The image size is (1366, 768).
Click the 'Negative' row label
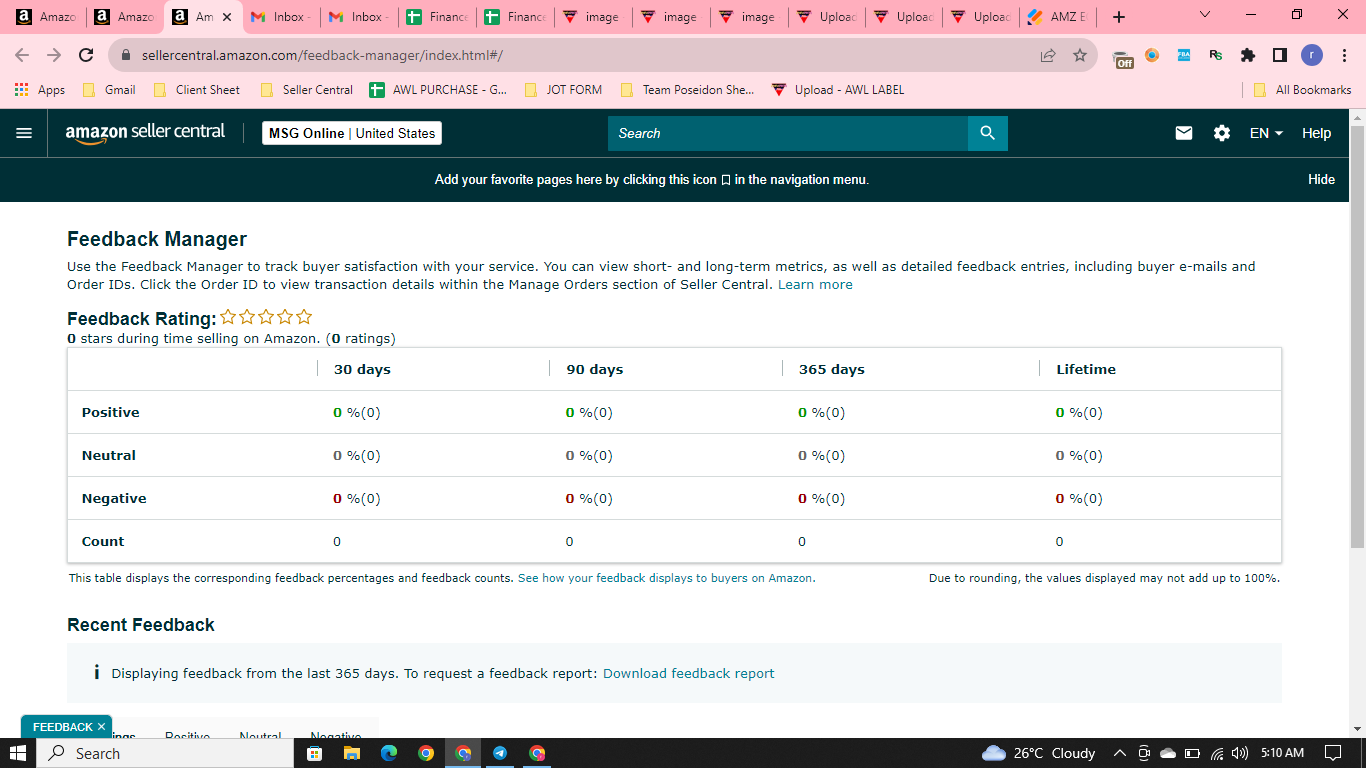point(114,499)
